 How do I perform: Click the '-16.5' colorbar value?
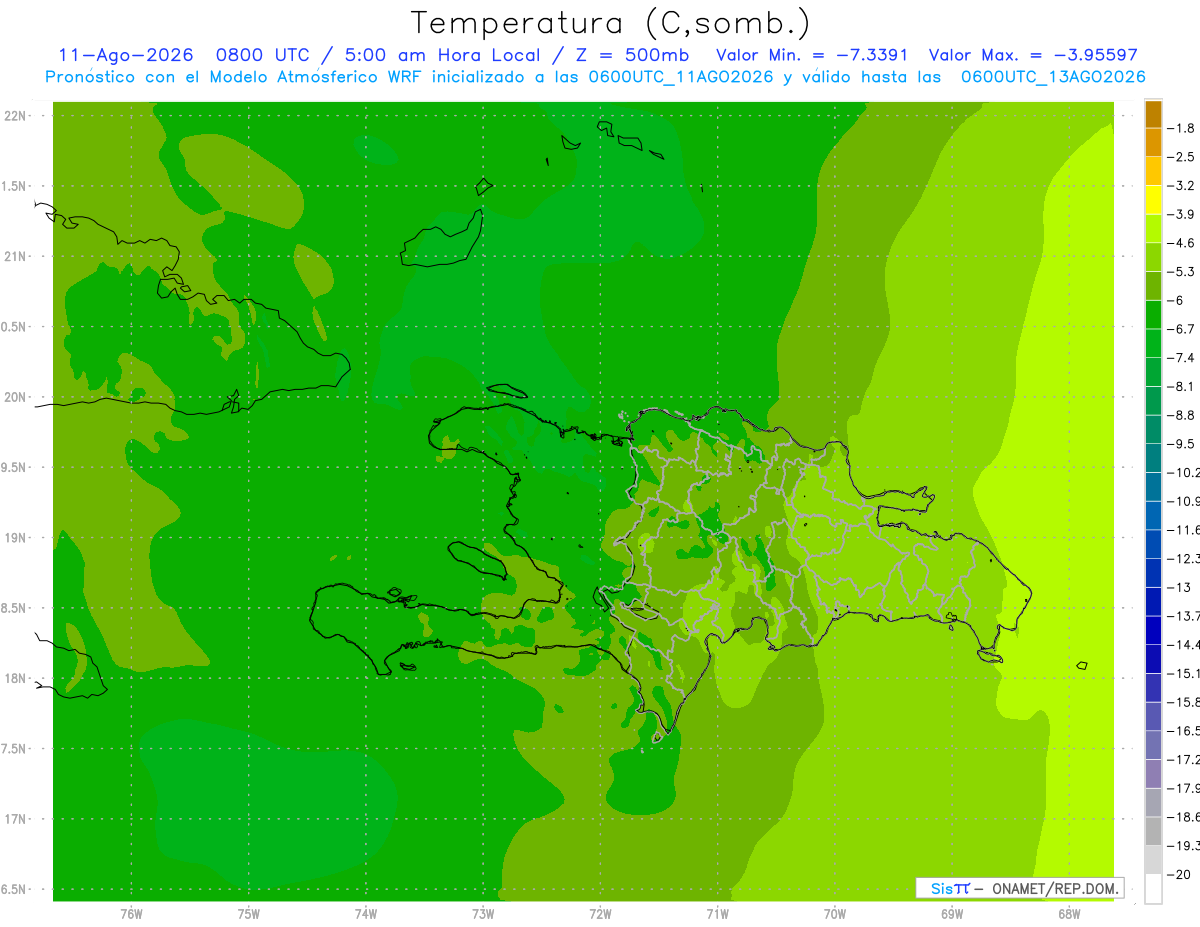pos(1184,731)
